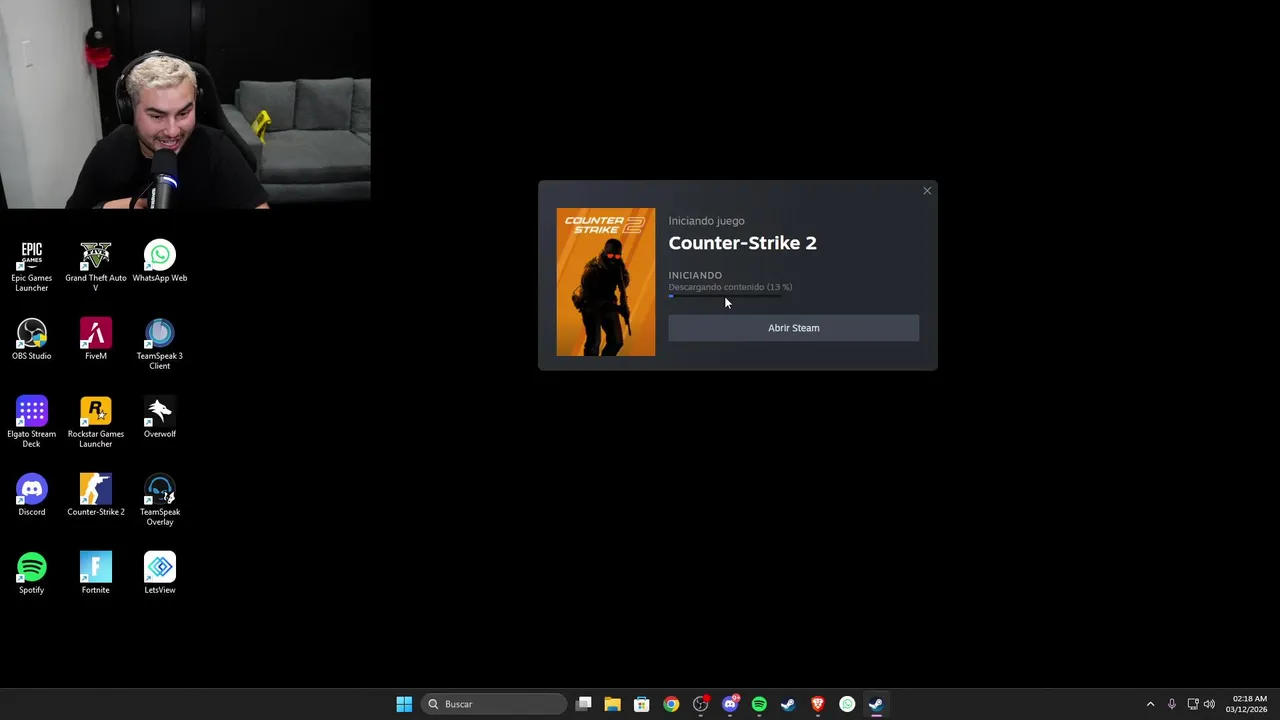Select the Fortnite desktop icon
The image size is (1280, 720).
[x=96, y=574]
